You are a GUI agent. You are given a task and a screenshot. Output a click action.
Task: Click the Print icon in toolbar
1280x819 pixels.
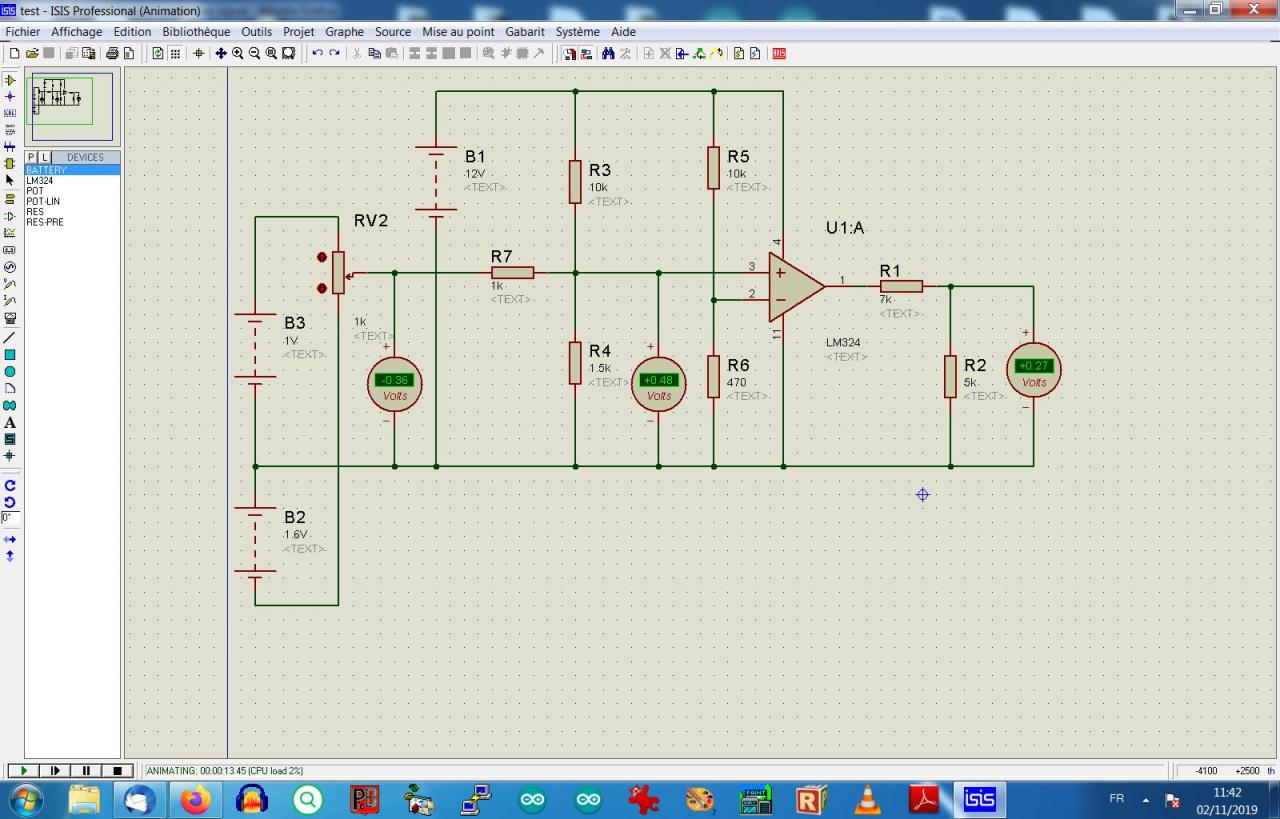point(112,53)
